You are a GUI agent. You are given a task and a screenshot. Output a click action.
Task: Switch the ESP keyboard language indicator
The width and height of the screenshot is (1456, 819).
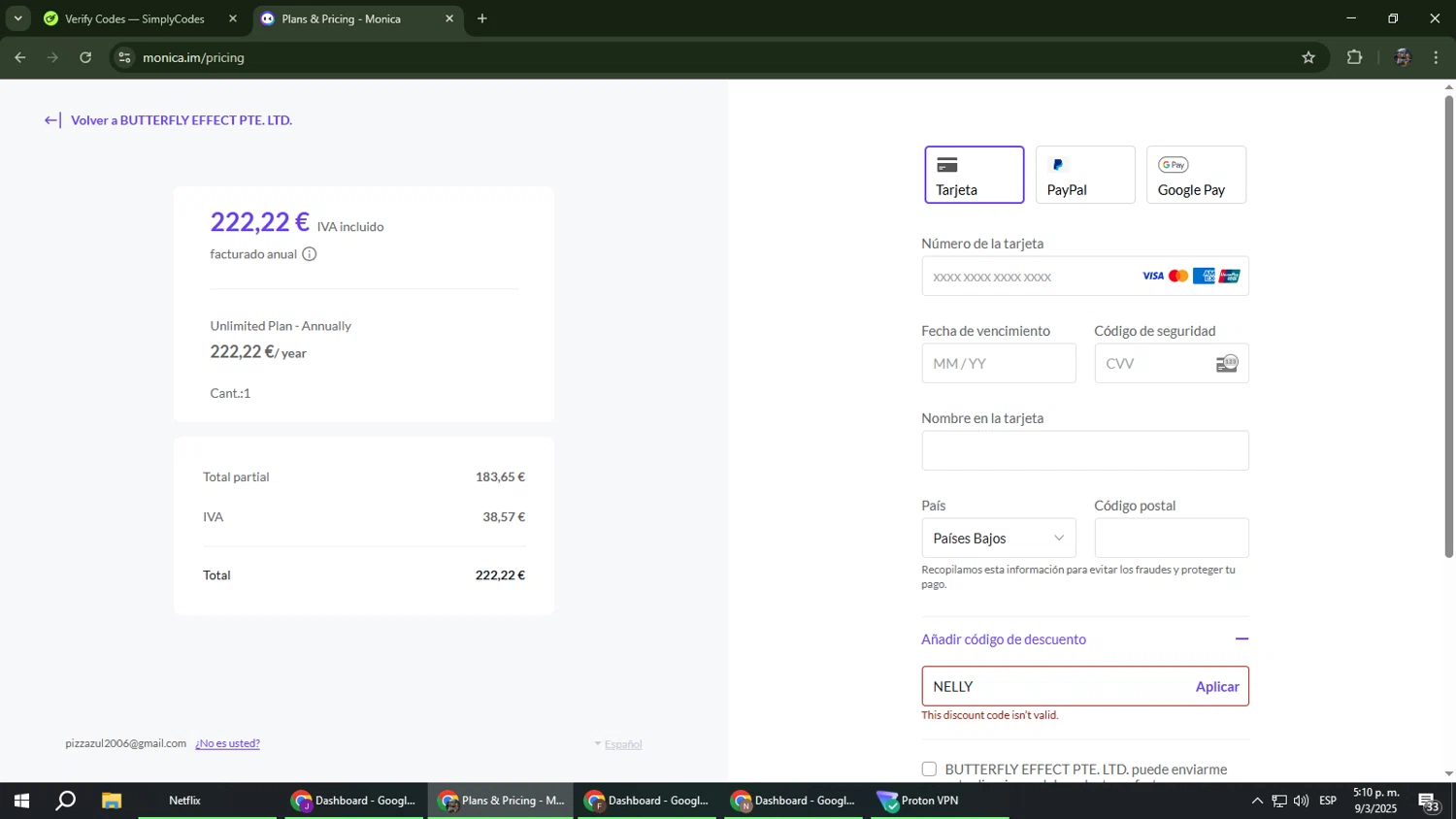point(1328,801)
